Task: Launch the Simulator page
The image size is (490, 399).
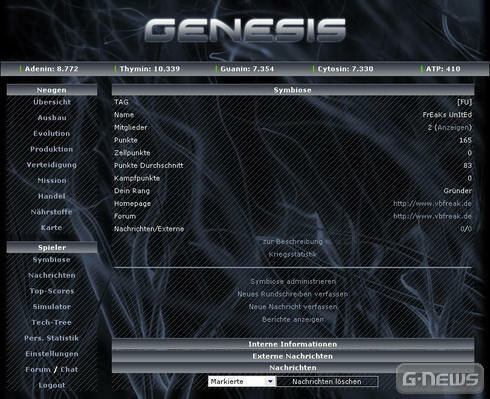Action: point(52,306)
